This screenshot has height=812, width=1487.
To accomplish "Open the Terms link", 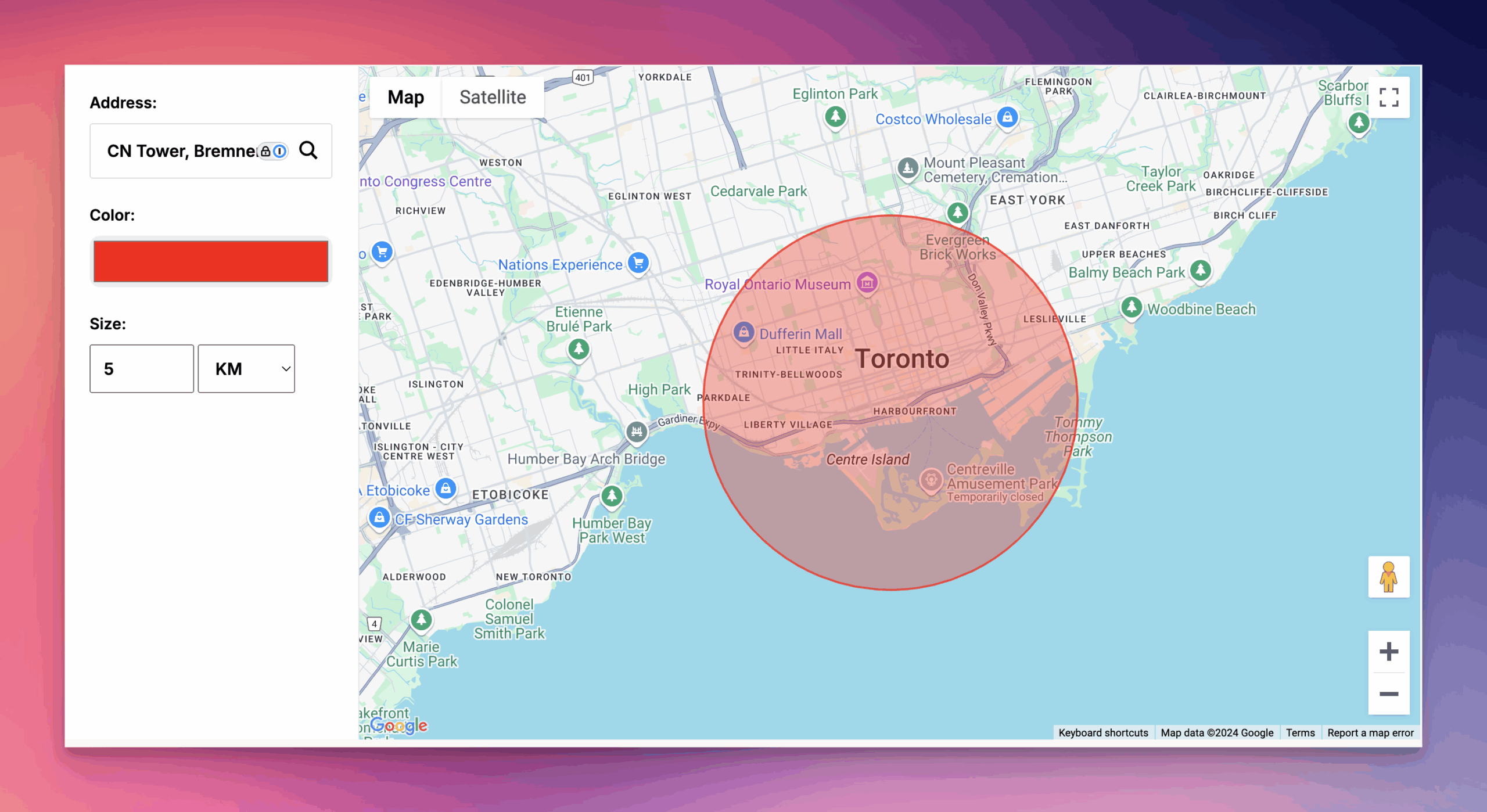I will point(1300,732).
